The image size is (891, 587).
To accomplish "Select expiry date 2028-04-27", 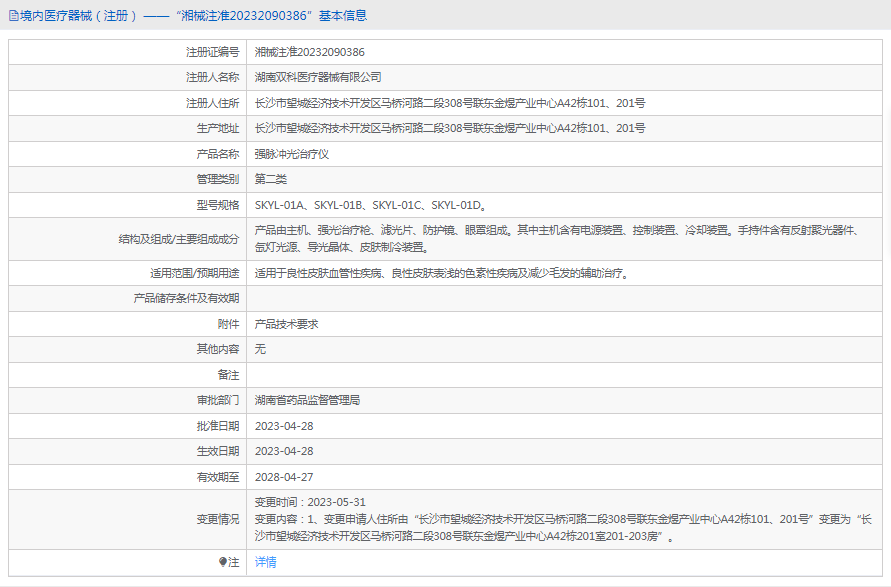I will point(284,477).
